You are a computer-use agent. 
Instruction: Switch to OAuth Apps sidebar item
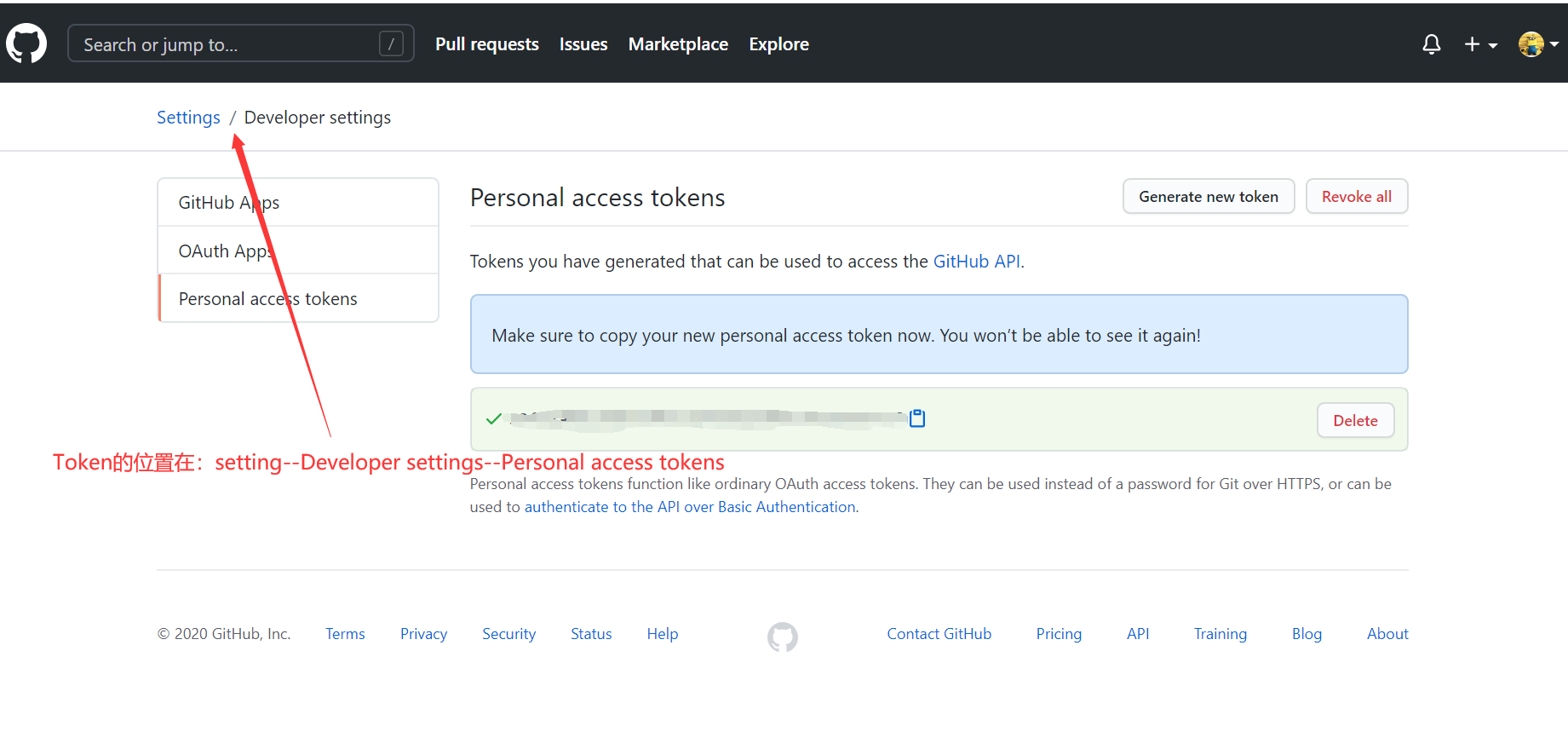click(225, 251)
